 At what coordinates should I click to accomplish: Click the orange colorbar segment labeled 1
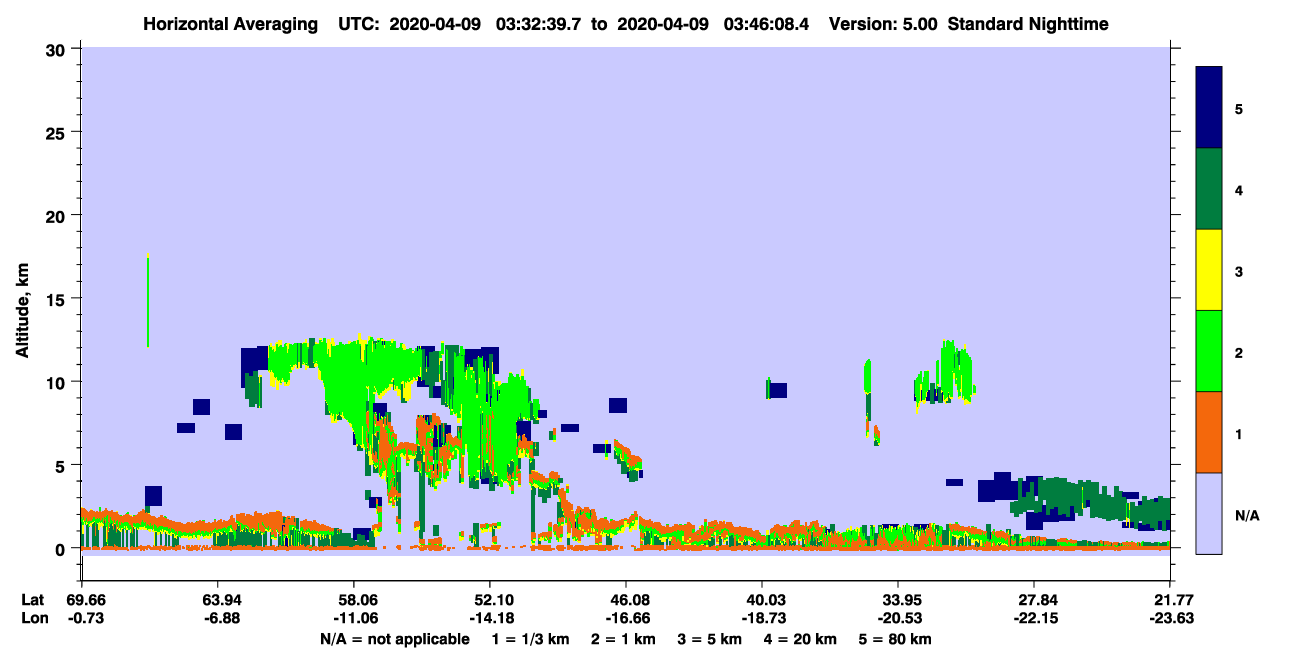[1209, 432]
